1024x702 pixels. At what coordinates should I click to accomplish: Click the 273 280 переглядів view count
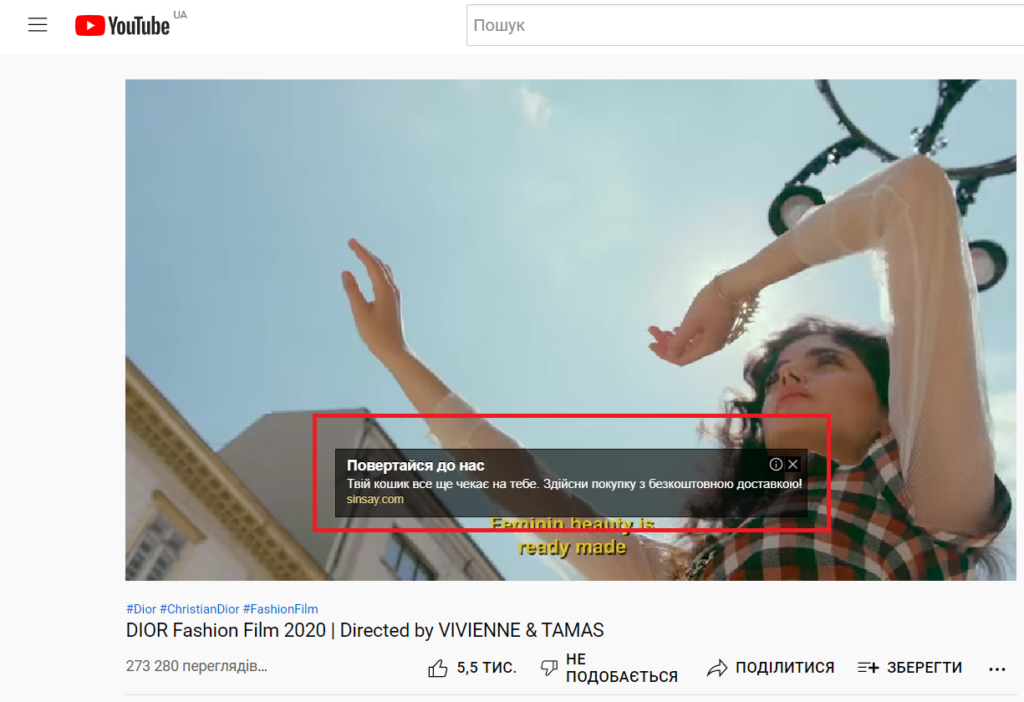coord(197,666)
